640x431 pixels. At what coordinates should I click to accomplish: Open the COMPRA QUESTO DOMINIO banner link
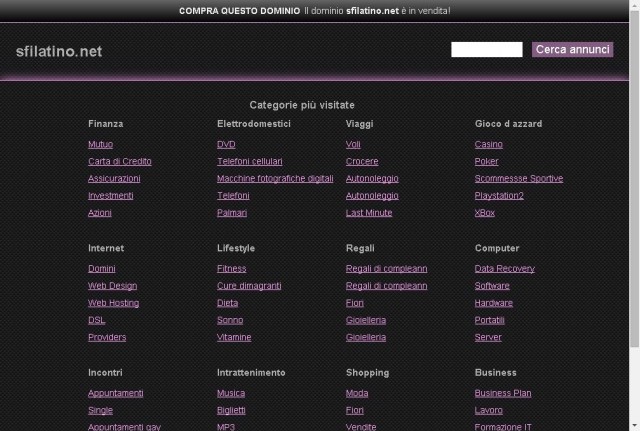240,11
